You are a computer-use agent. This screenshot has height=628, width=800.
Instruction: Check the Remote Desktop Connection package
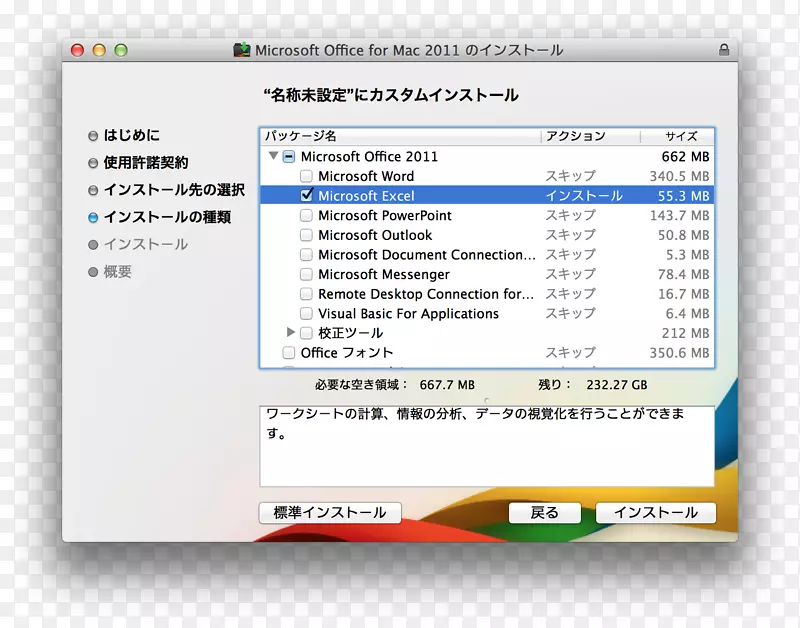pos(306,293)
